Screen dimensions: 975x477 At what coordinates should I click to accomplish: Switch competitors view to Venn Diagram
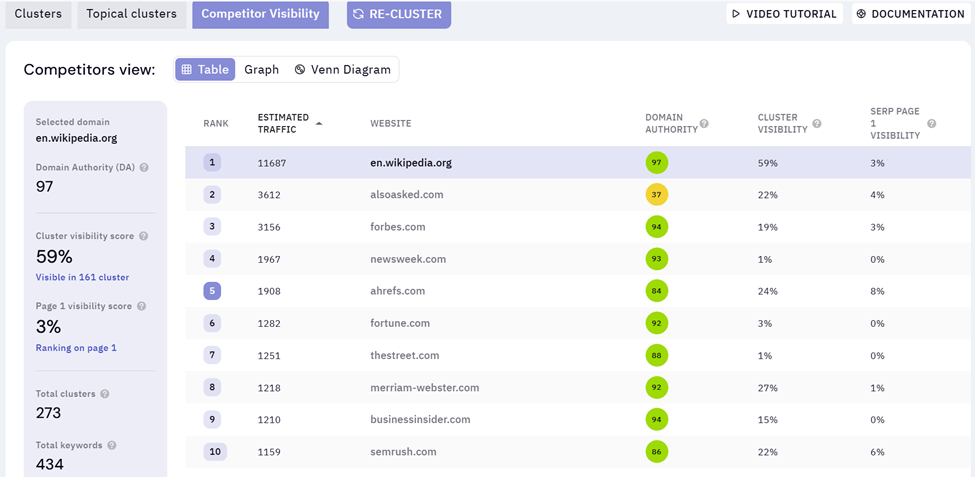coord(343,70)
